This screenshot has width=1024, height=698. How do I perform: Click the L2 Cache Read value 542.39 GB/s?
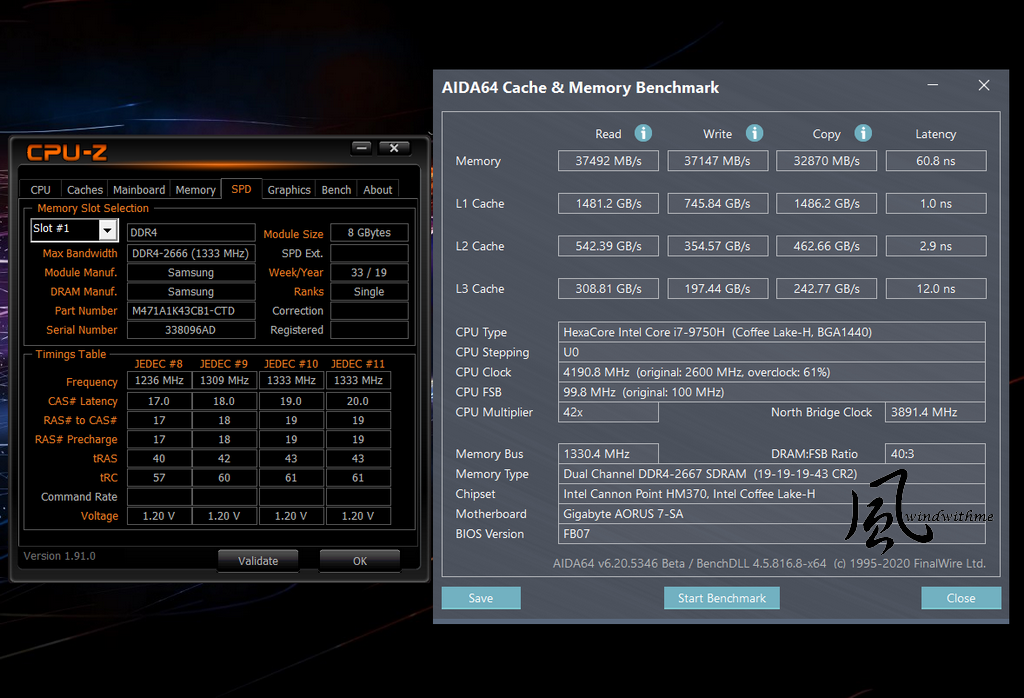pos(608,246)
